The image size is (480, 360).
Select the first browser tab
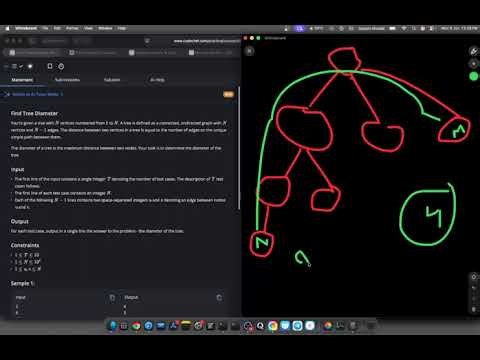[33, 53]
